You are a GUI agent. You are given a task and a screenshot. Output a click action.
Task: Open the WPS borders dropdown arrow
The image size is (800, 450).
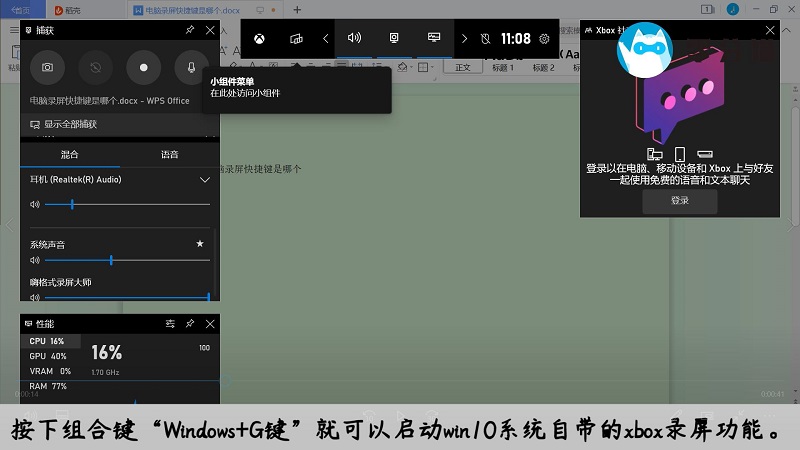click(x=432, y=67)
